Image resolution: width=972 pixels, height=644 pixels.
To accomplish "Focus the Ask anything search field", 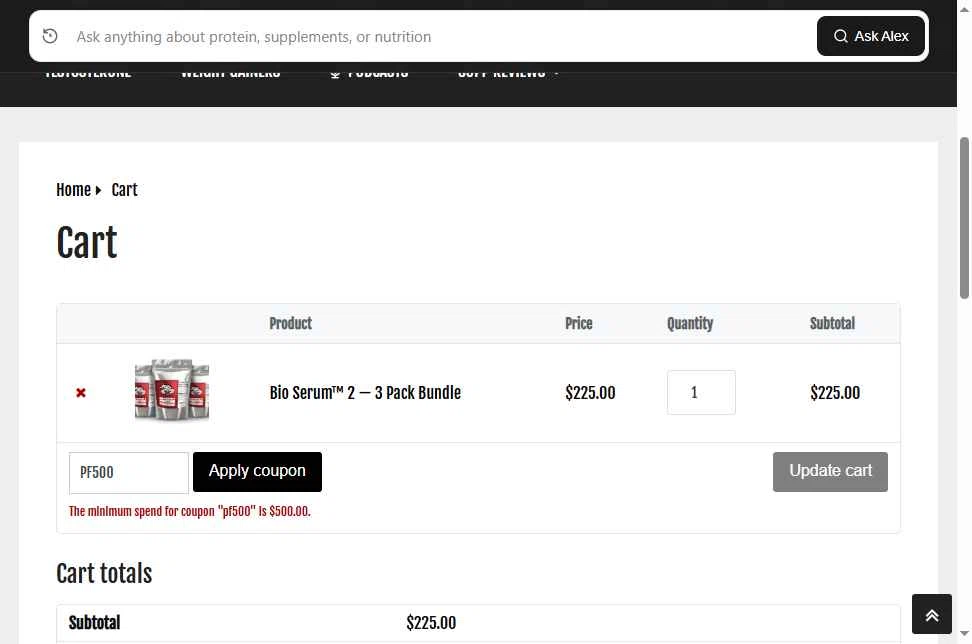I will tap(440, 37).
